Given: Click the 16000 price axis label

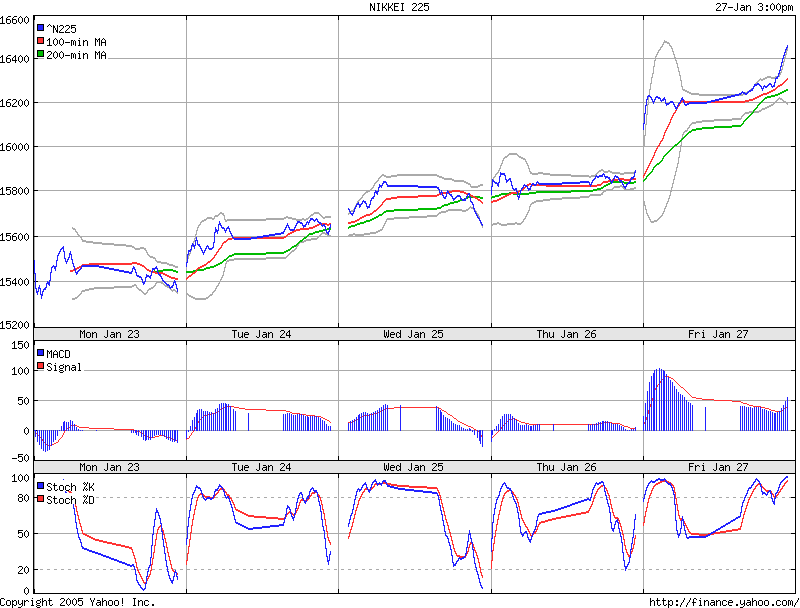Looking at the screenshot, I should click(x=15, y=147).
